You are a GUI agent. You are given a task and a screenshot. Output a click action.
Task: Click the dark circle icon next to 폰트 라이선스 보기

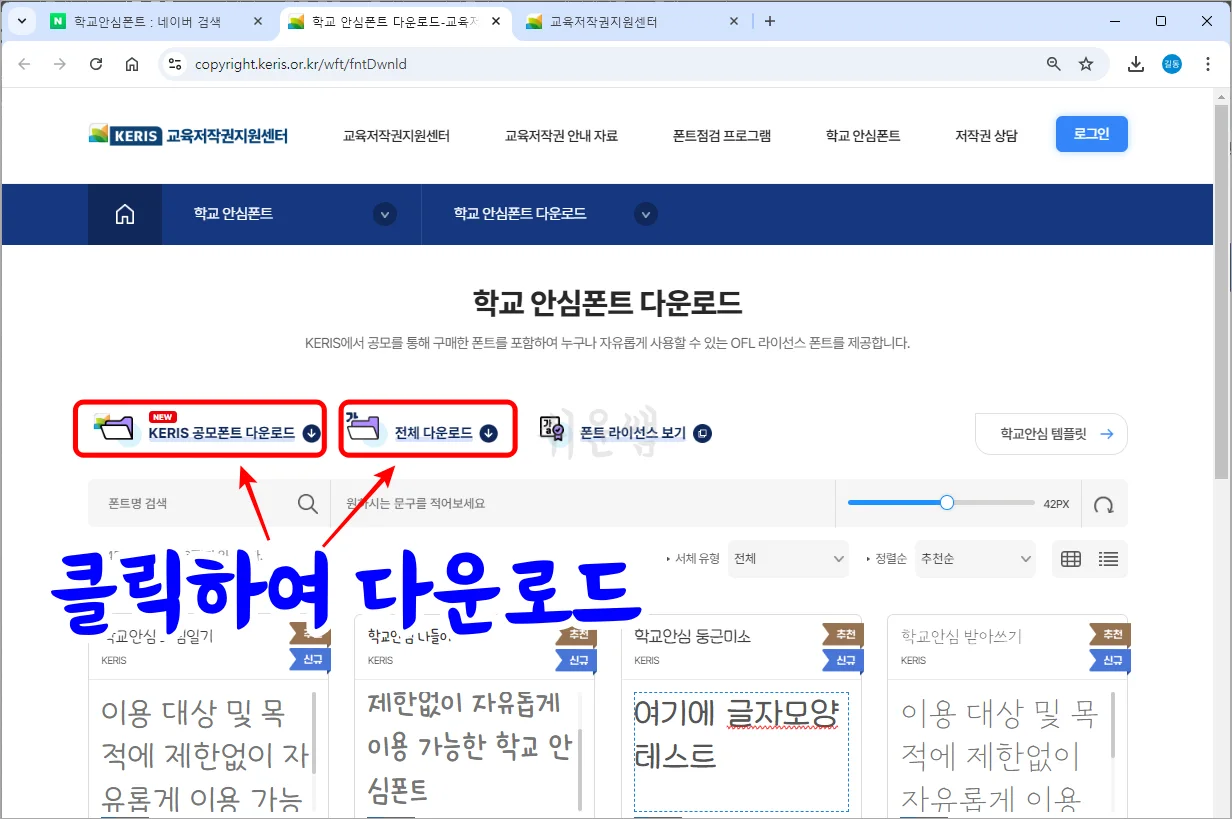pyautogui.click(x=702, y=433)
